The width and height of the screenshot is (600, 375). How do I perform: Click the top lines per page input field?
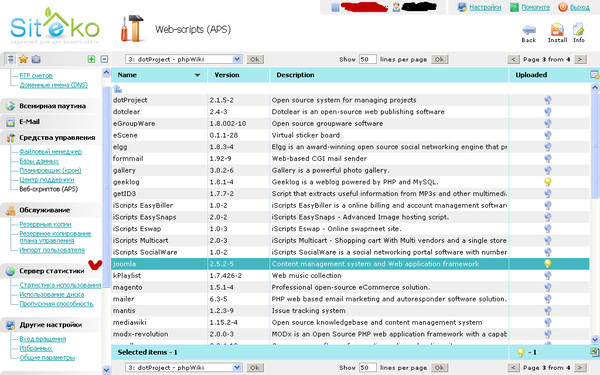tap(367, 59)
